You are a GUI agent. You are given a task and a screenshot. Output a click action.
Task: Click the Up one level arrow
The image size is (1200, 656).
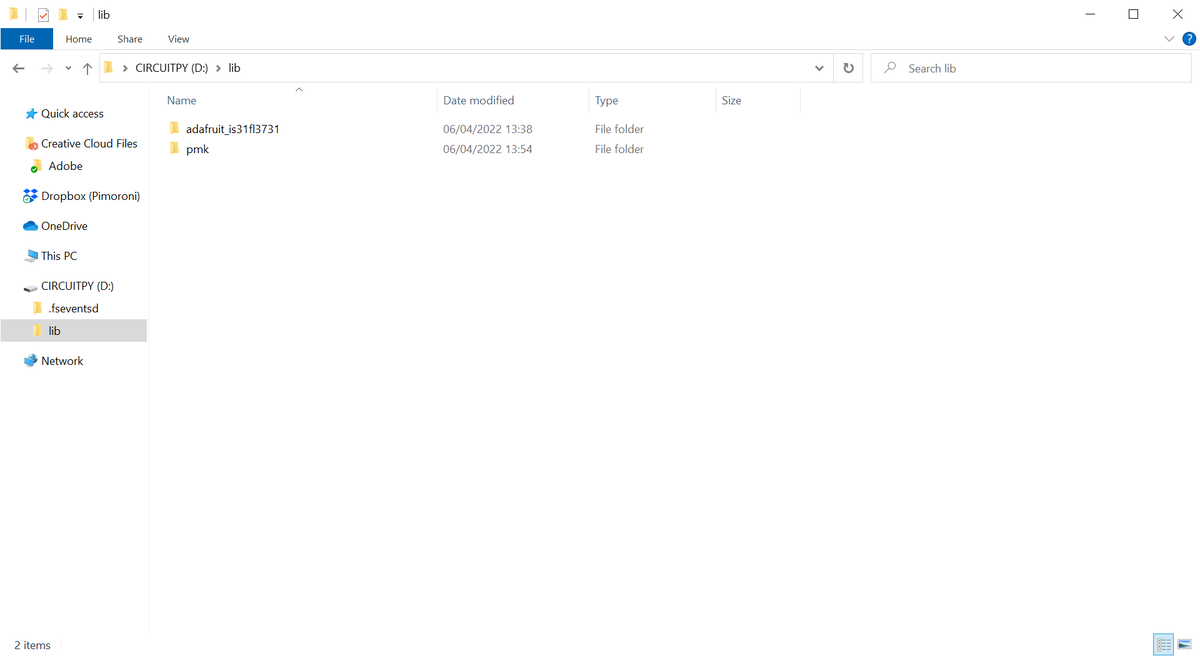click(87, 68)
